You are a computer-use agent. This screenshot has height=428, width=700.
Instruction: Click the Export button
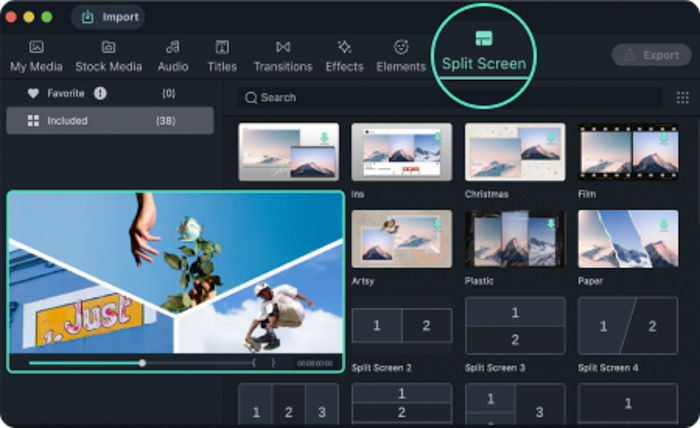click(x=651, y=55)
